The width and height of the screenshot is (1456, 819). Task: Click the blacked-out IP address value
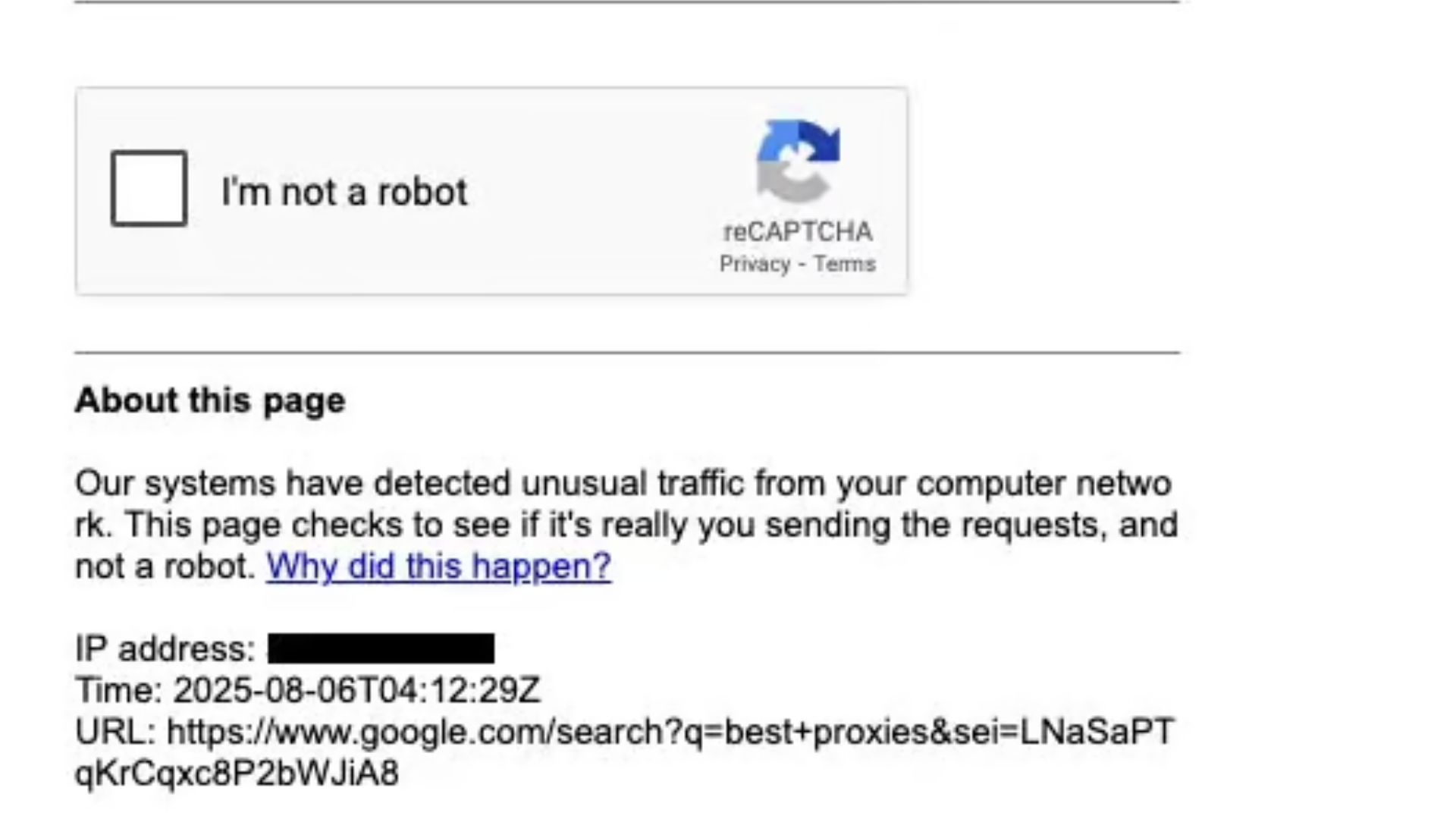(x=381, y=649)
